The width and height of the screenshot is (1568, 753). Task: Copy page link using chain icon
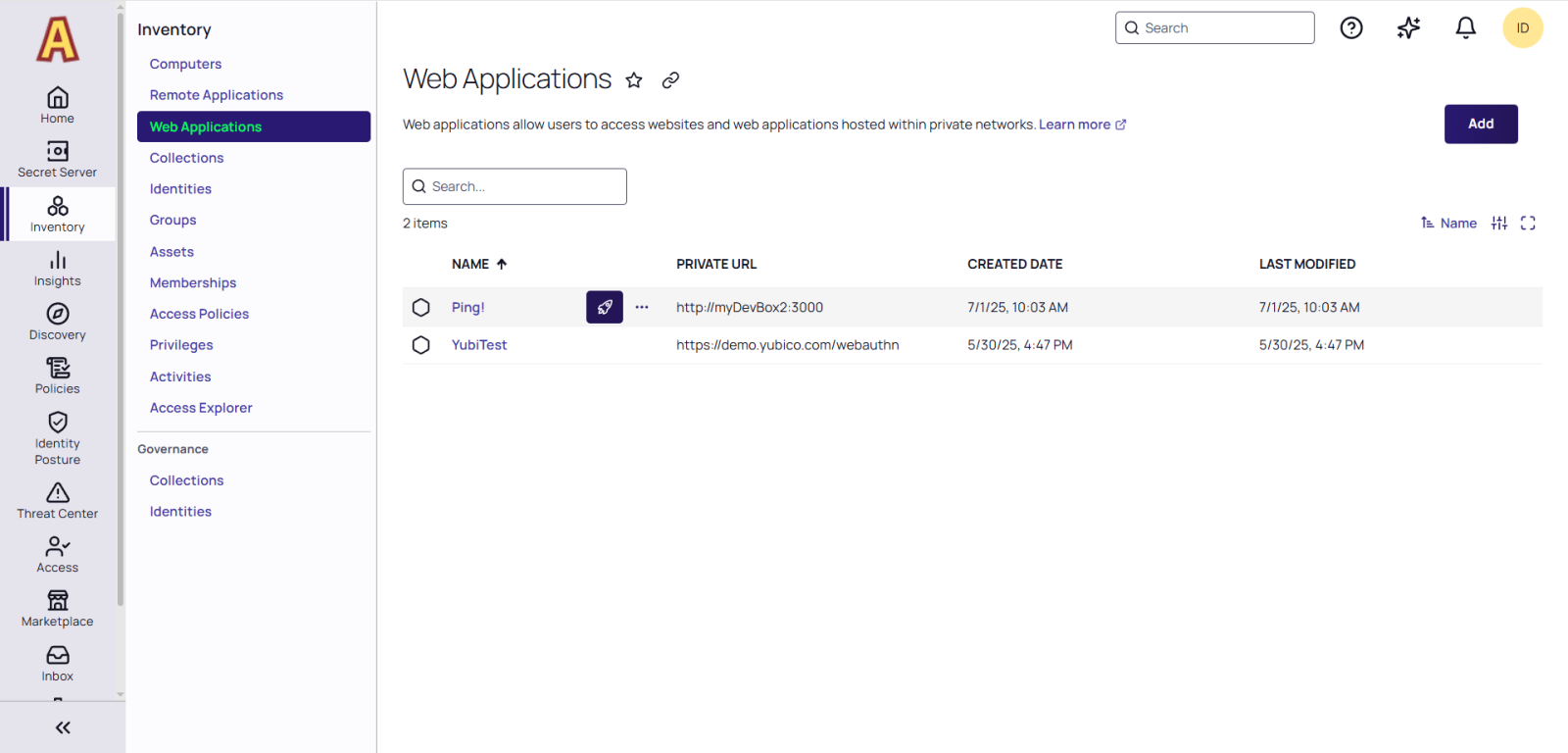670,80
